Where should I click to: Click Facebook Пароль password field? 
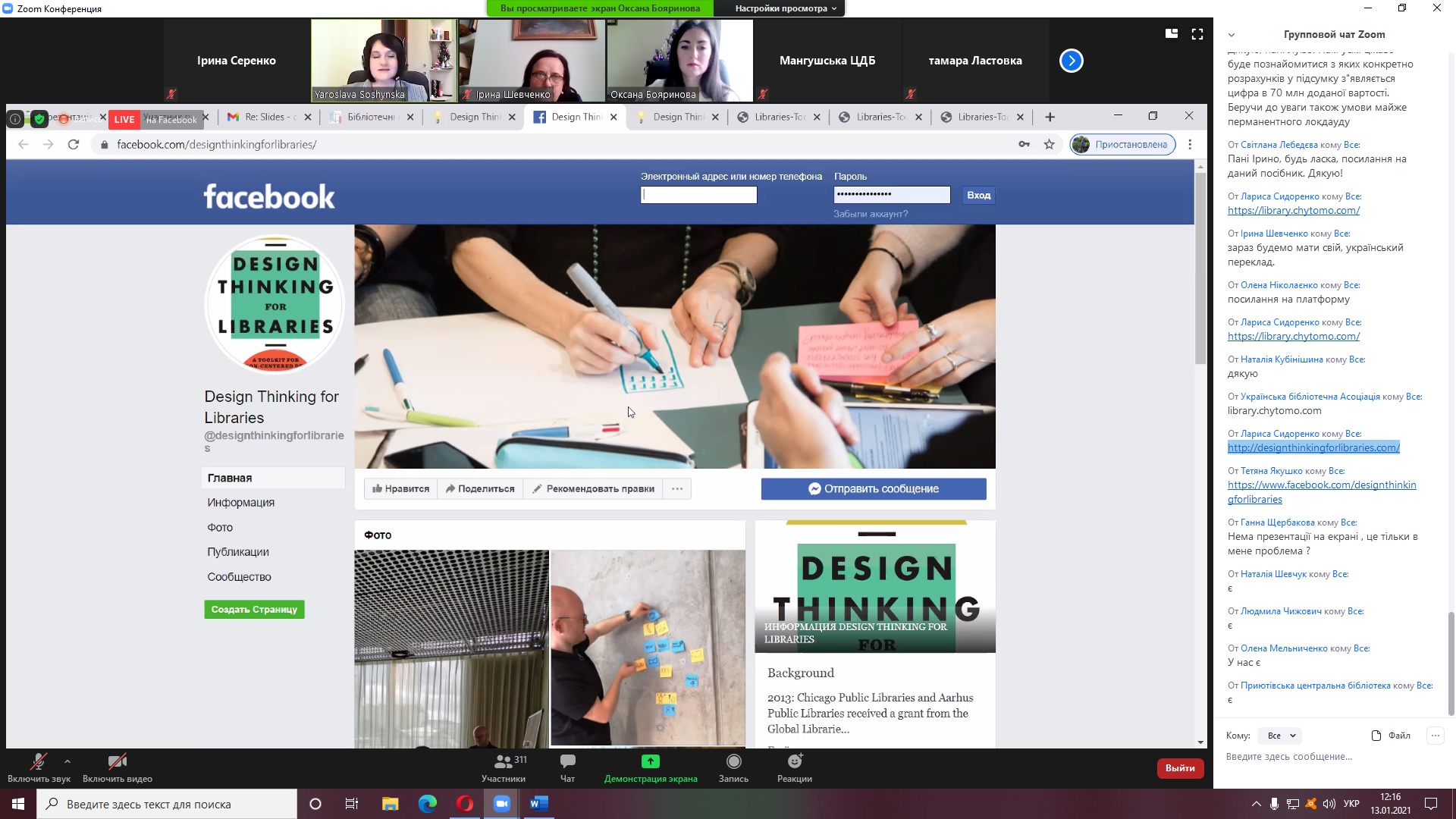tap(892, 195)
